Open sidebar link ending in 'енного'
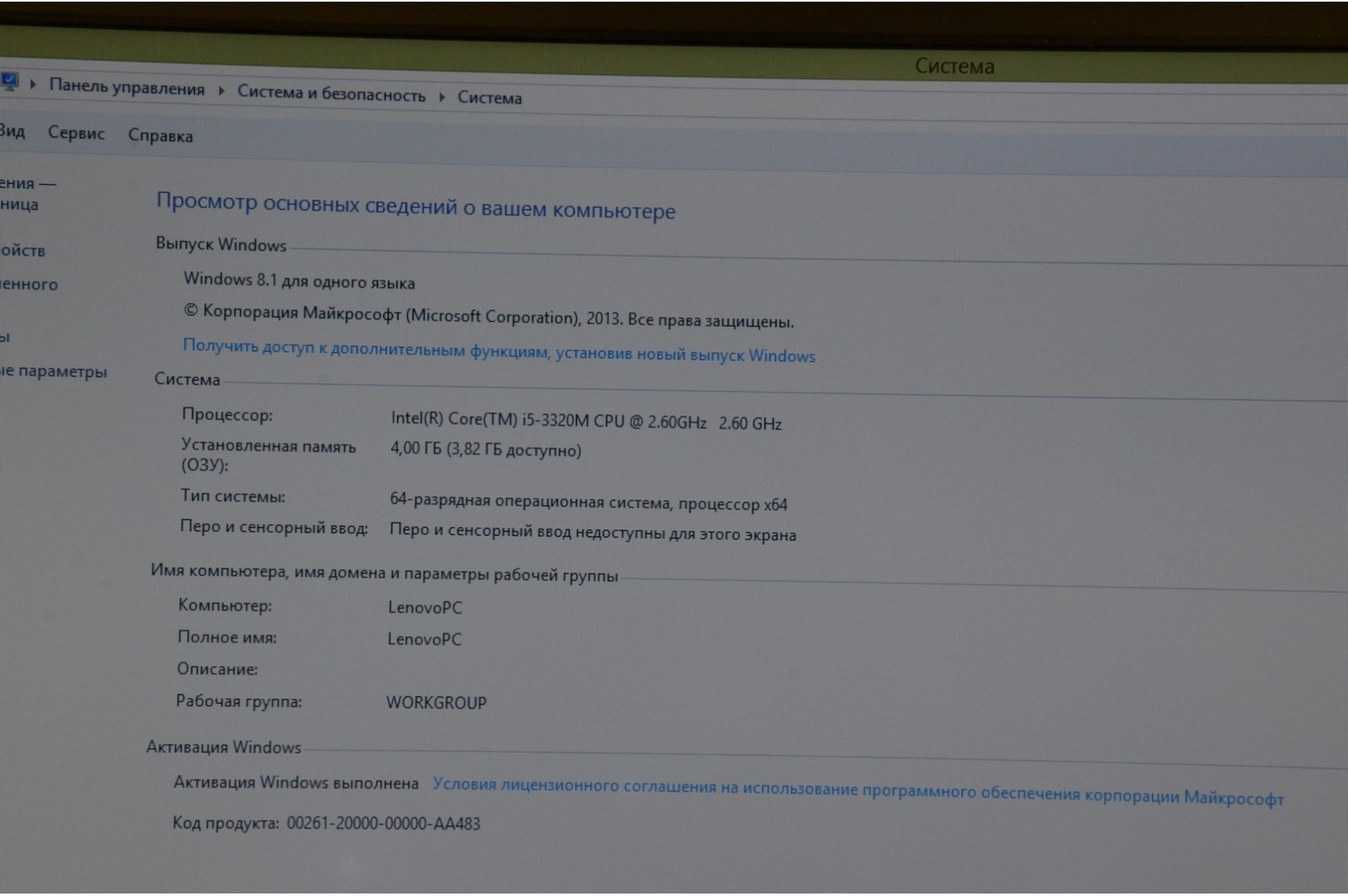The image size is (1348, 896). click(29, 284)
